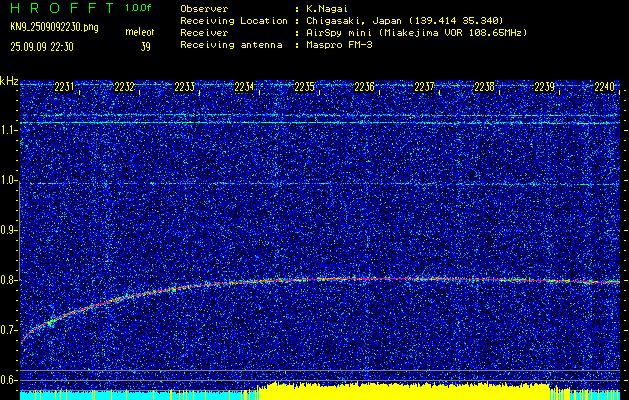Click the Receiving Location label
This screenshot has height=400, width=629.
(234, 20)
